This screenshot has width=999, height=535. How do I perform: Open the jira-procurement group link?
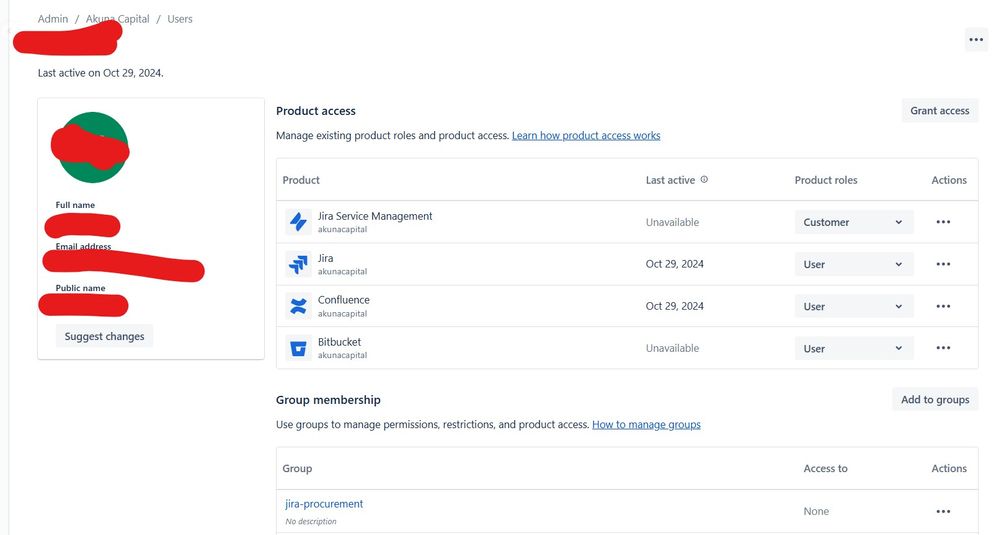click(324, 504)
